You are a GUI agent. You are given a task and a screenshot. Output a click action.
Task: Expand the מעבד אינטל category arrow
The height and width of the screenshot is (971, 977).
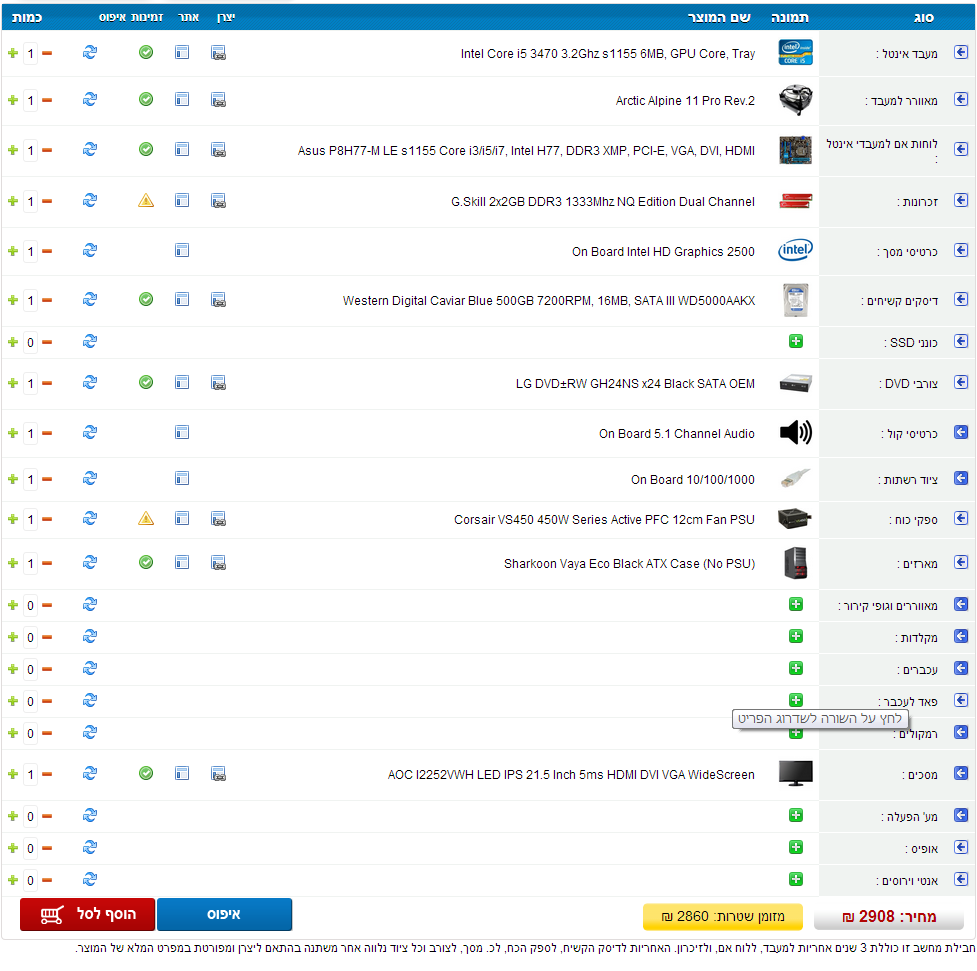(961, 53)
